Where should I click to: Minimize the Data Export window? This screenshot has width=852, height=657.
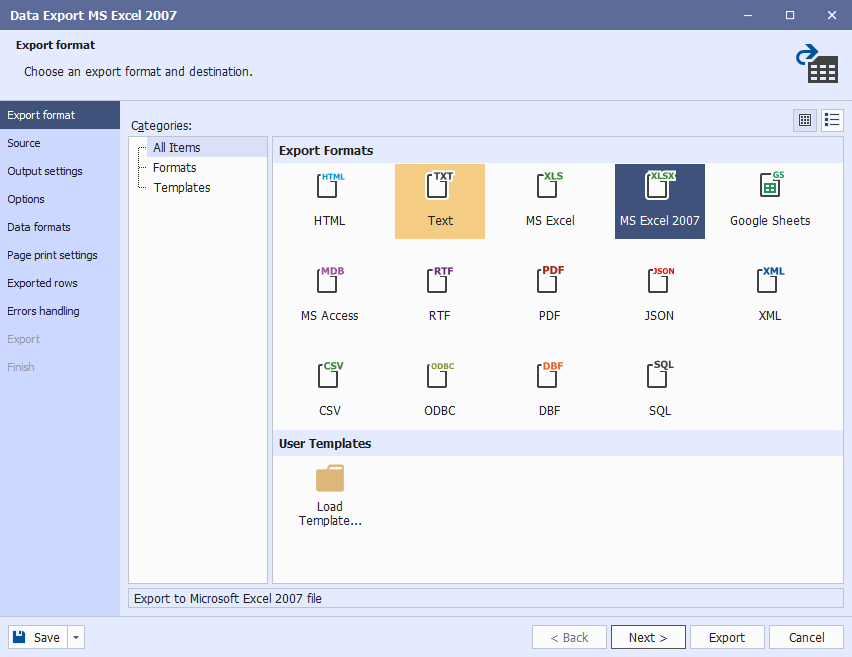pyautogui.click(x=748, y=15)
